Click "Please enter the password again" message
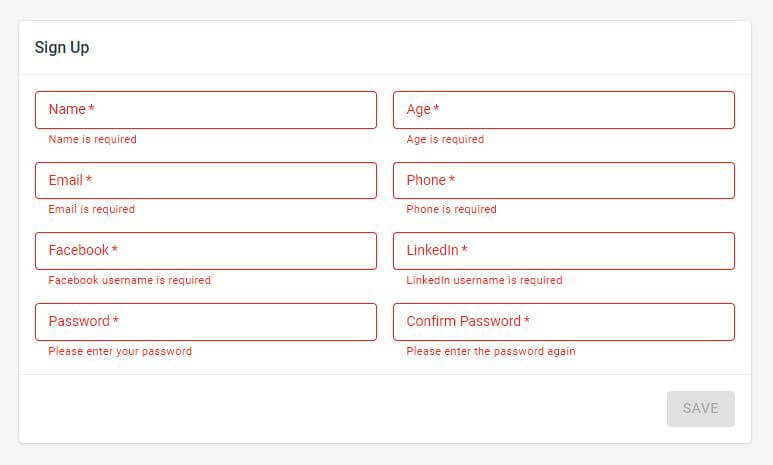Image resolution: width=773 pixels, height=465 pixels. click(490, 352)
